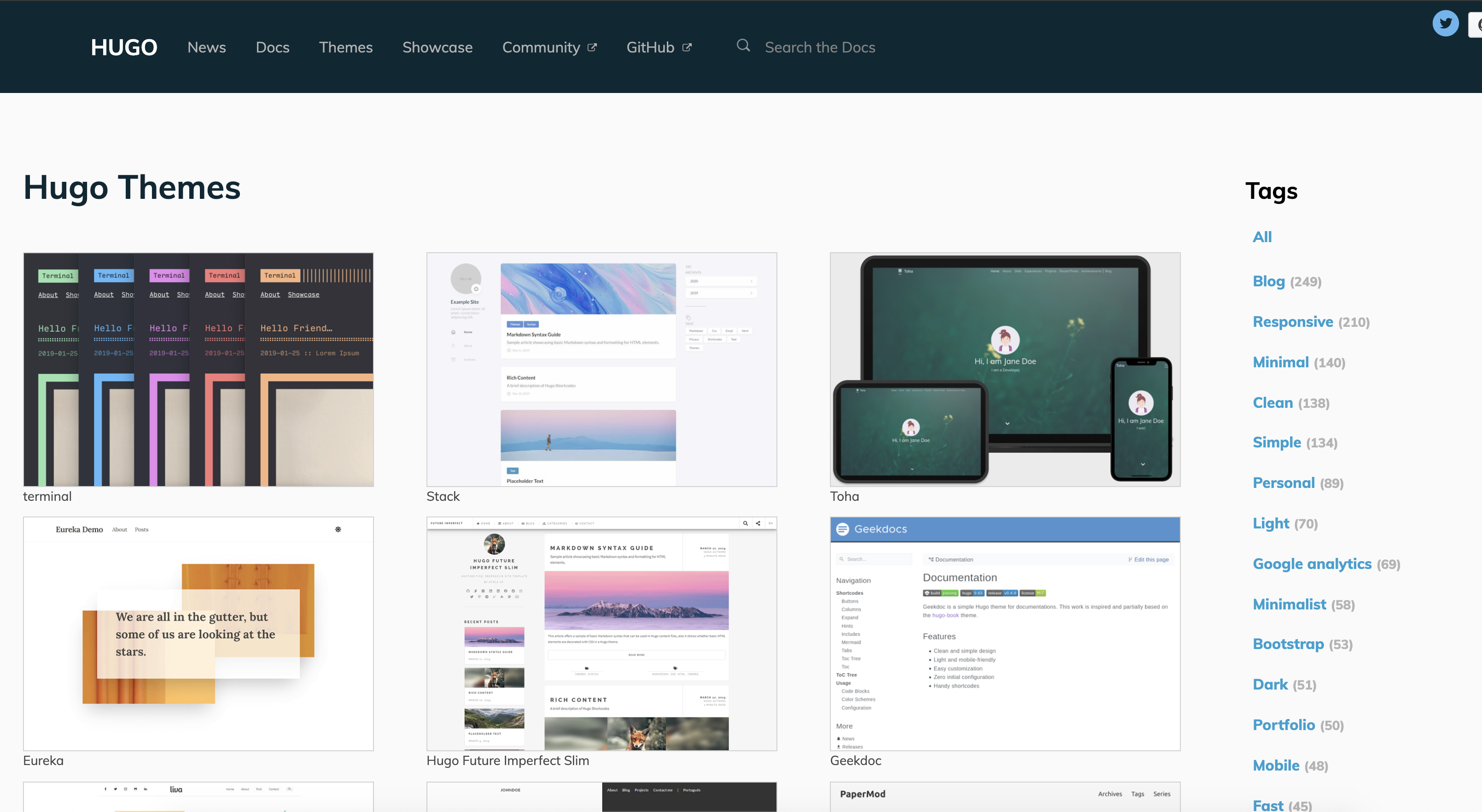Open the Docs menu item
Image resolution: width=1482 pixels, height=812 pixels.
(x=273, y=47)
